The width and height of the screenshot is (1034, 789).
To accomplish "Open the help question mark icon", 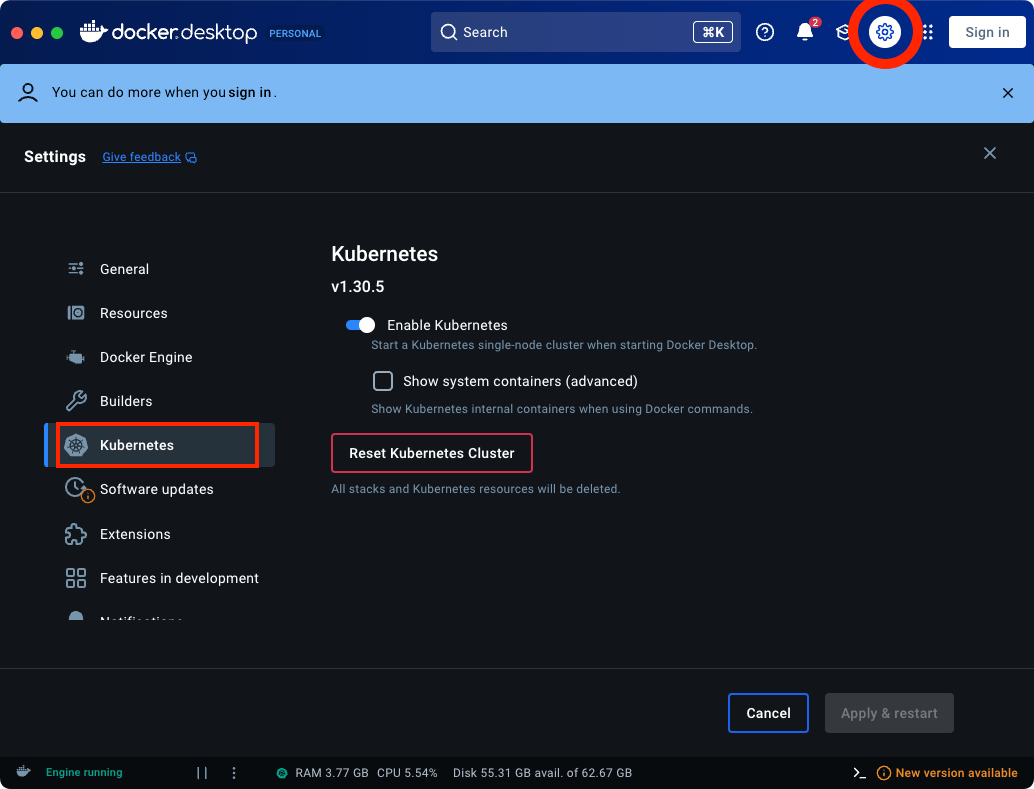I will tap(764, 32).
